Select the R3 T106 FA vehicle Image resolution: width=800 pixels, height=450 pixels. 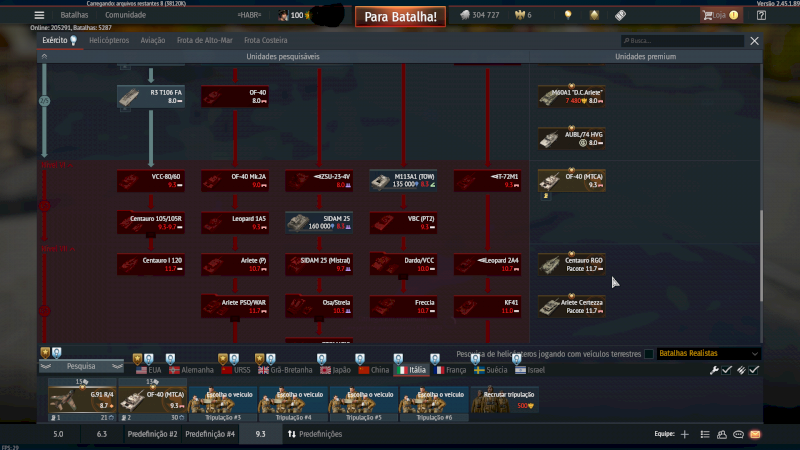pyautogui.click(x=151, y=96)
